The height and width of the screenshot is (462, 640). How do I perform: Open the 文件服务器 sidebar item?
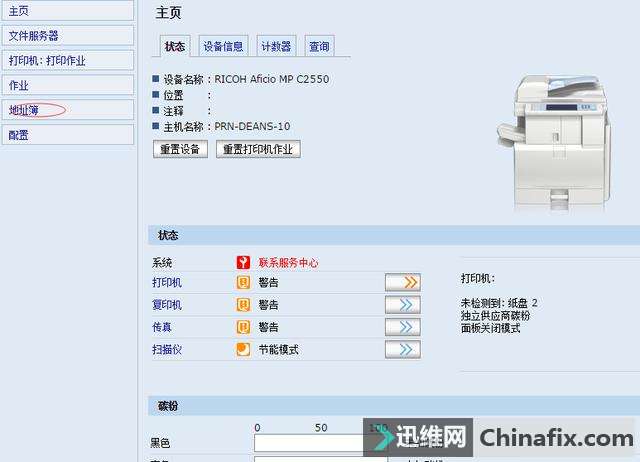[x=68, y=36]
